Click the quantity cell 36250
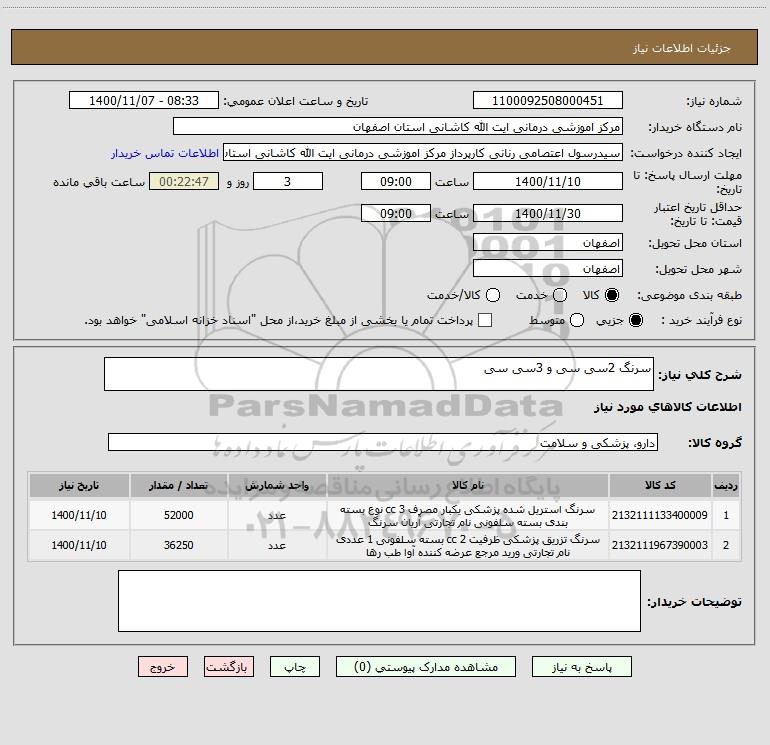Viewport: 770px width, 745px height. pyautogui.click(x=178, y=545)
